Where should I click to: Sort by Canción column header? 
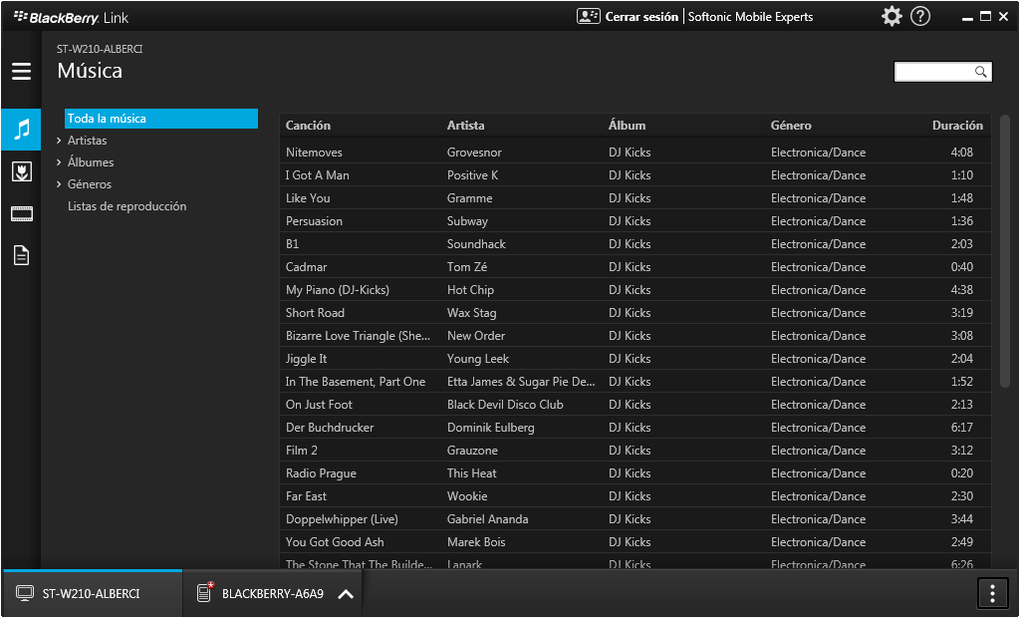tap(308, 126)
